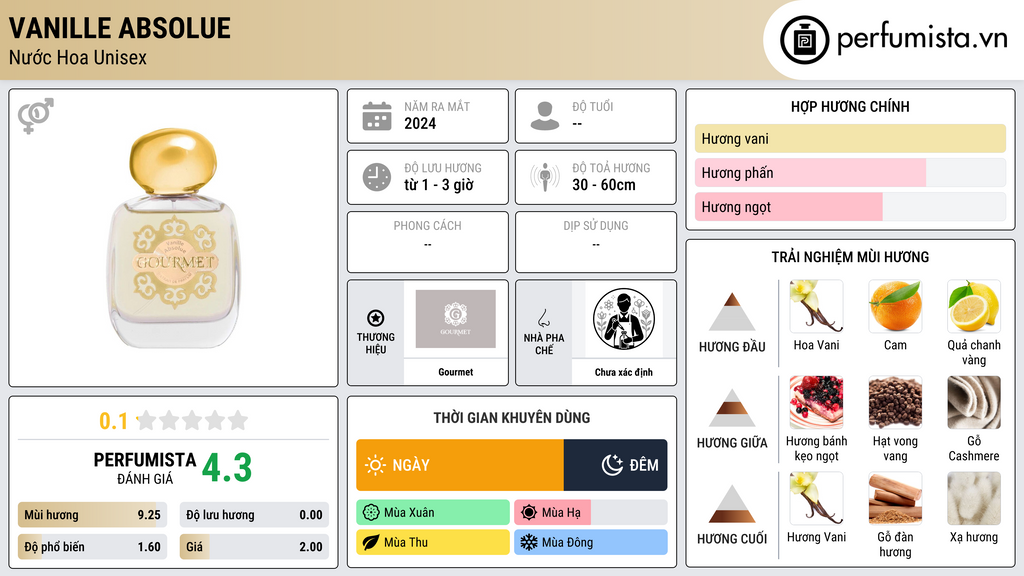Click the Chưa xác định perfumer label
This screenshot has width=1024, height=576.
[624, 372]
